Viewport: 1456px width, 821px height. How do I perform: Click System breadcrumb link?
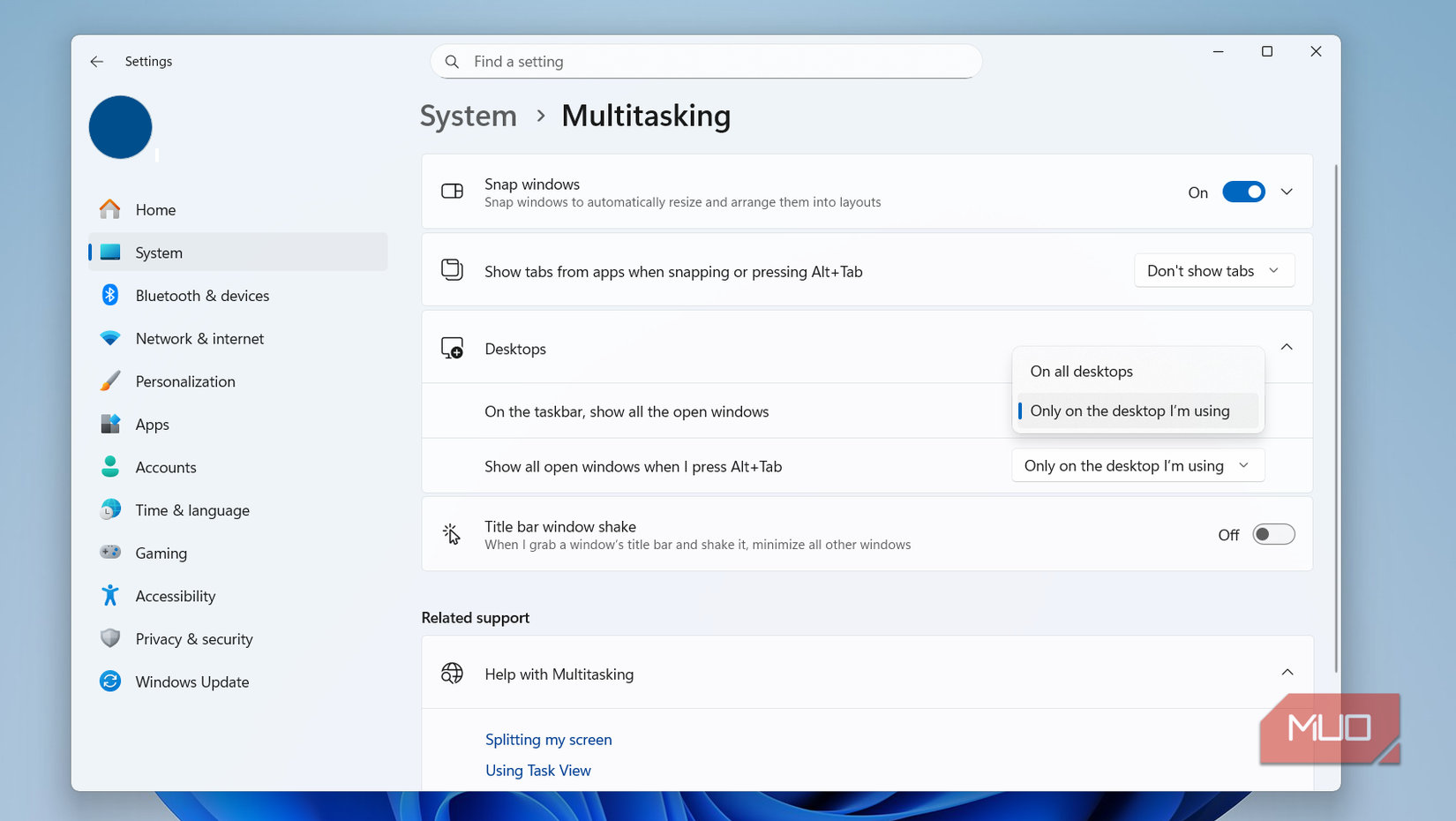coord(469,116)
